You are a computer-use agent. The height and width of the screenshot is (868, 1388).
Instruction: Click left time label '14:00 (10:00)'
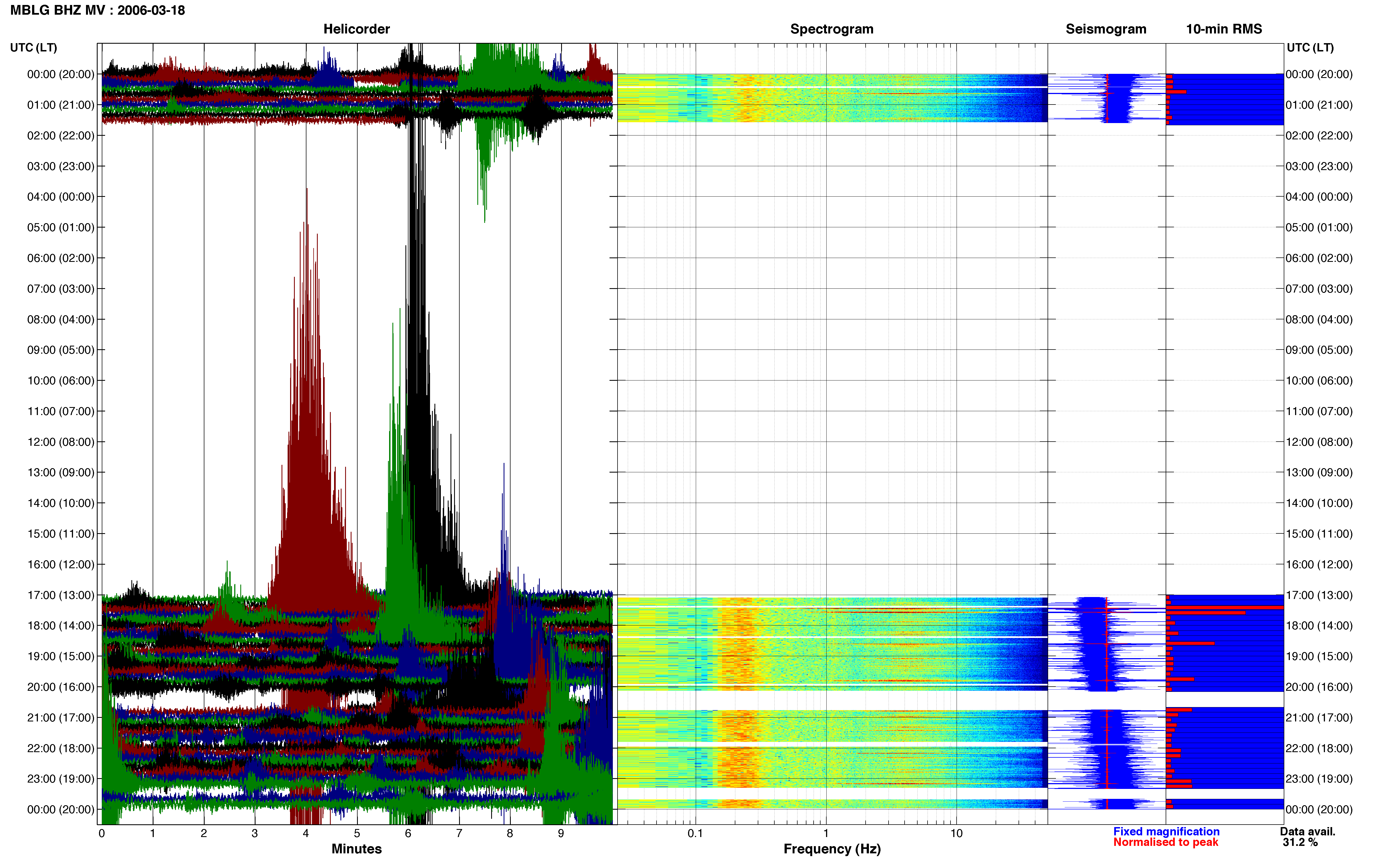coord(61,503)
